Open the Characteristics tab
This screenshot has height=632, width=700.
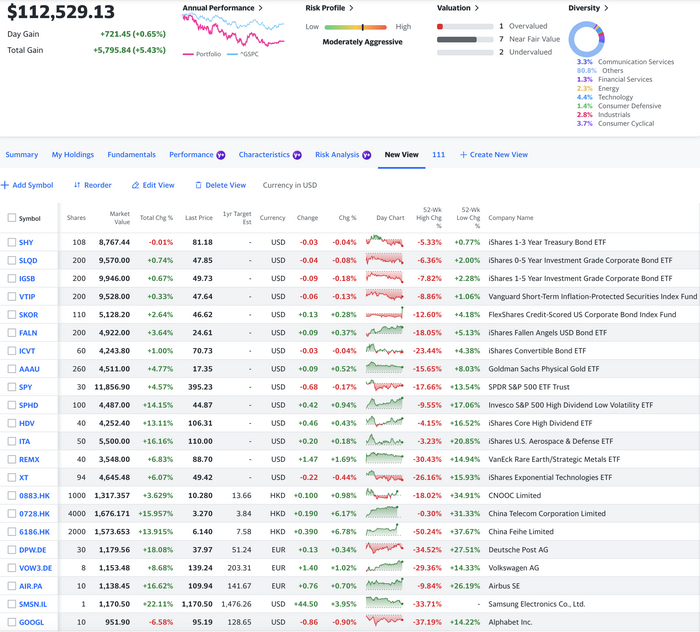click(x=264, y=154)
